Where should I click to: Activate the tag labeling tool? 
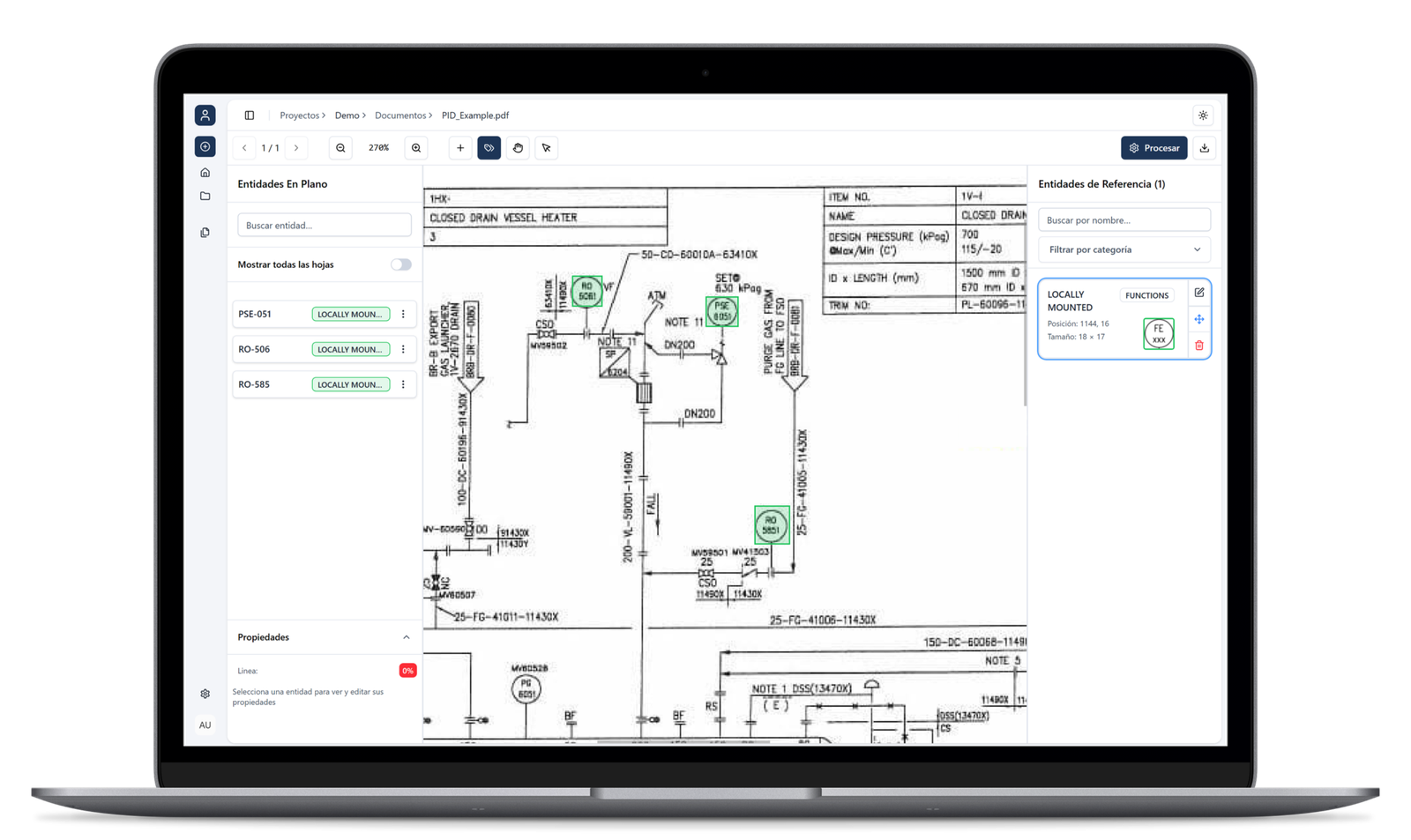tap(489, 148)
